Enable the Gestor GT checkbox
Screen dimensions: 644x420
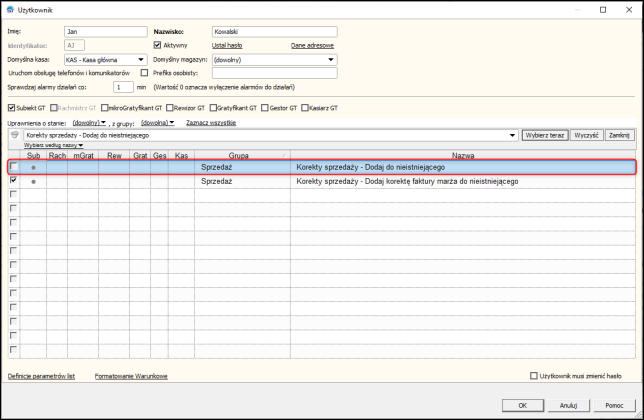264,108
